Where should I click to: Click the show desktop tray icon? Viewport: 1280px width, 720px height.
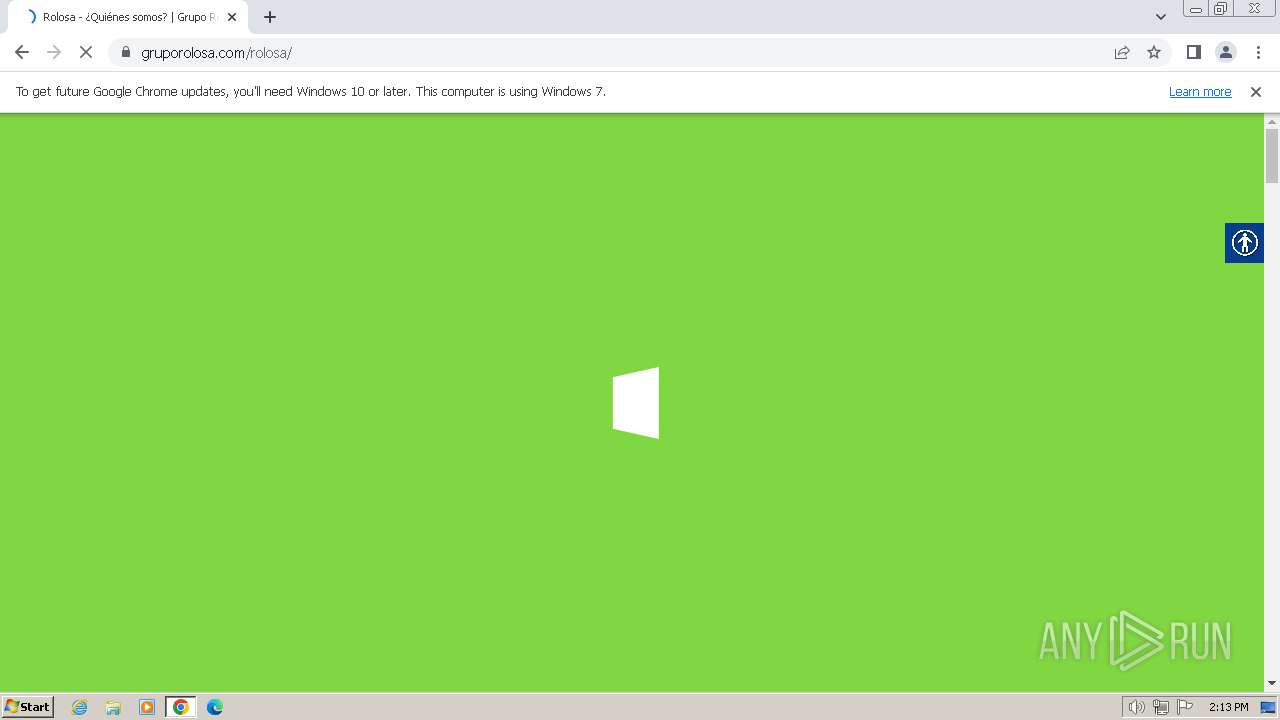[x=1268, y=707]
